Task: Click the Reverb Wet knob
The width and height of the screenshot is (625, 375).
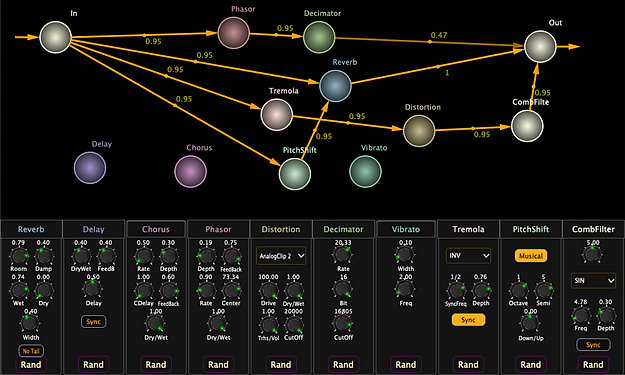Action: click(19, 290)
